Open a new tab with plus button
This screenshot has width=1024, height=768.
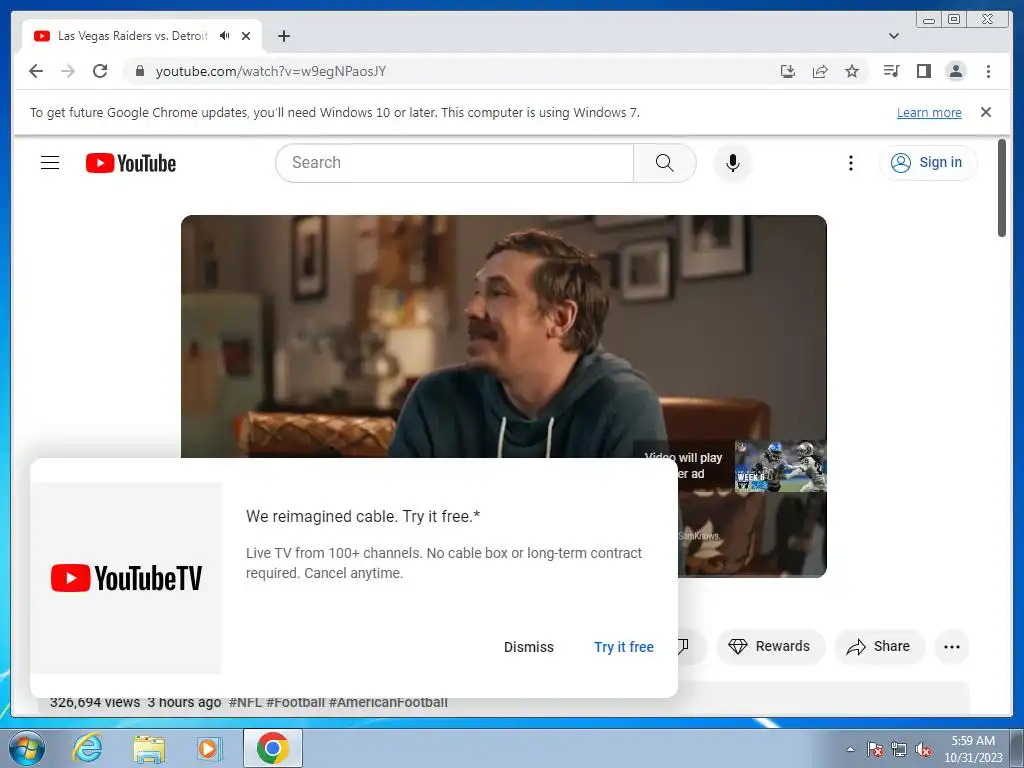click(283, 36)
